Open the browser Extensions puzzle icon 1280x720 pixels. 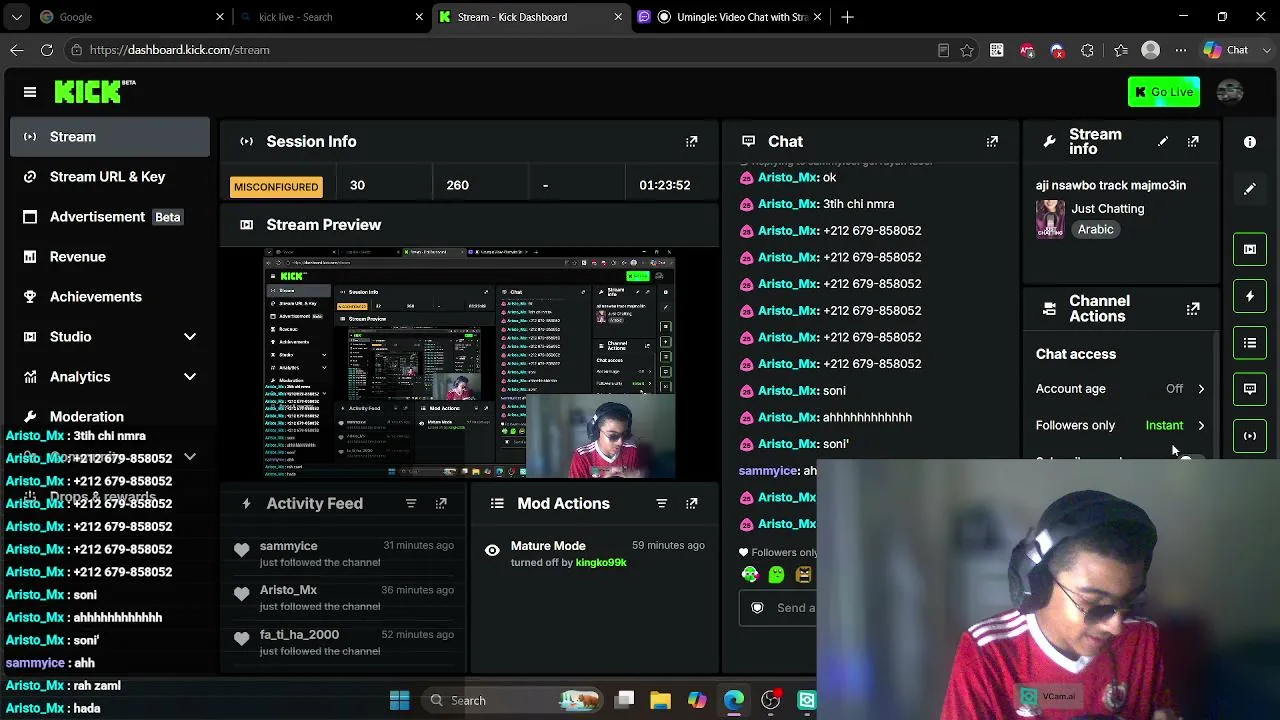tap(1087, 50)
